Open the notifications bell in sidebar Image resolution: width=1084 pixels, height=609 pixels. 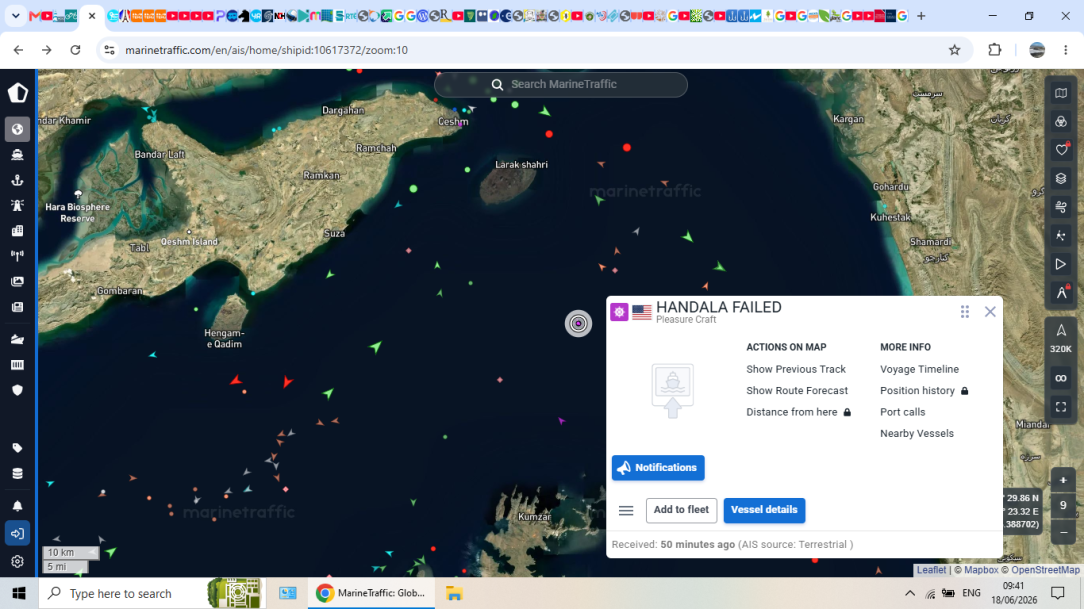(17, 506)
